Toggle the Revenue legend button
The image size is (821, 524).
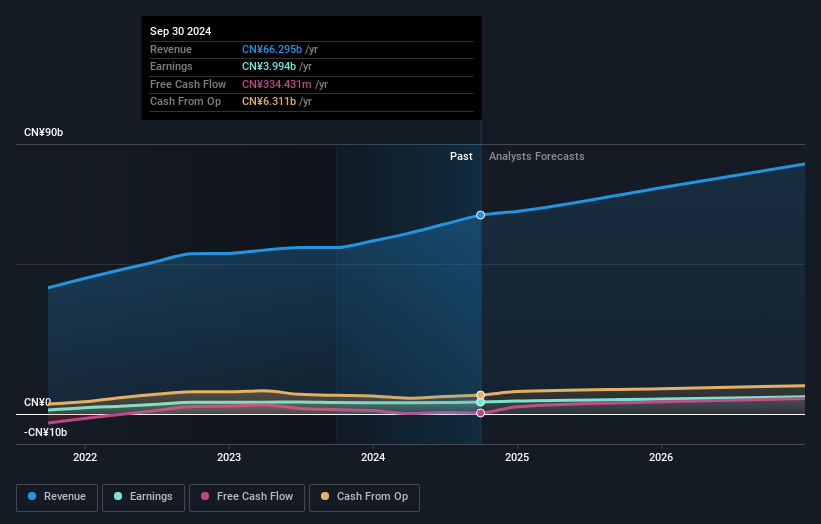(57, 497)
